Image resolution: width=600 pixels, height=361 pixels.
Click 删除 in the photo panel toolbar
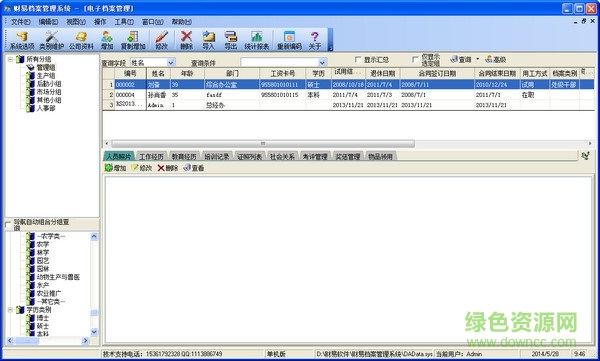click(168, 168)
